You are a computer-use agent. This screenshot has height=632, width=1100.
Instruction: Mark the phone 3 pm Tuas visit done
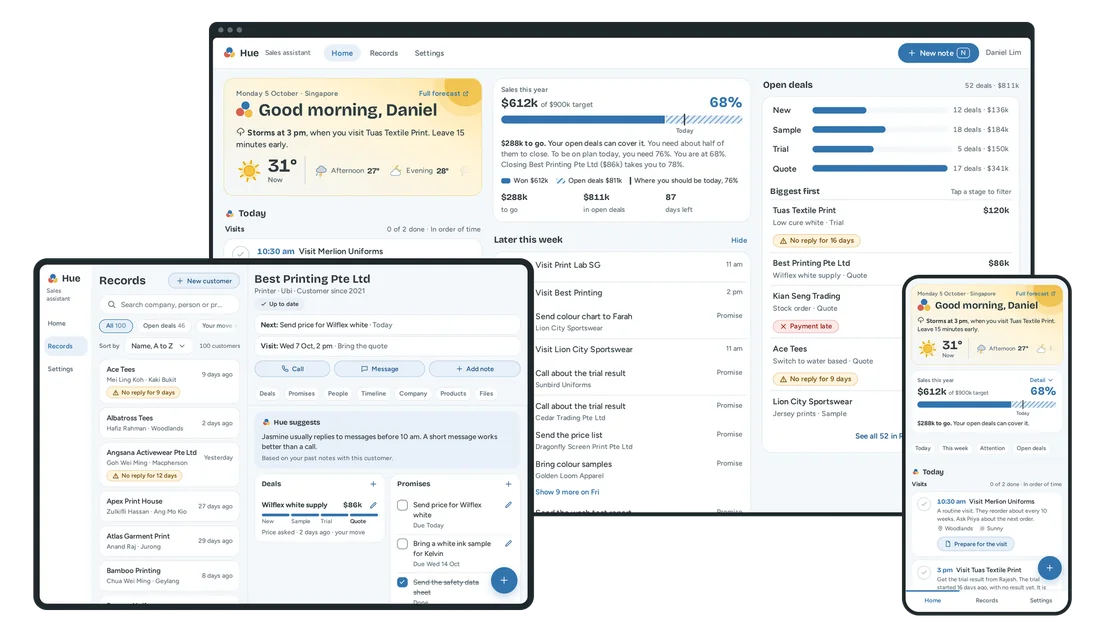(924, 572)
